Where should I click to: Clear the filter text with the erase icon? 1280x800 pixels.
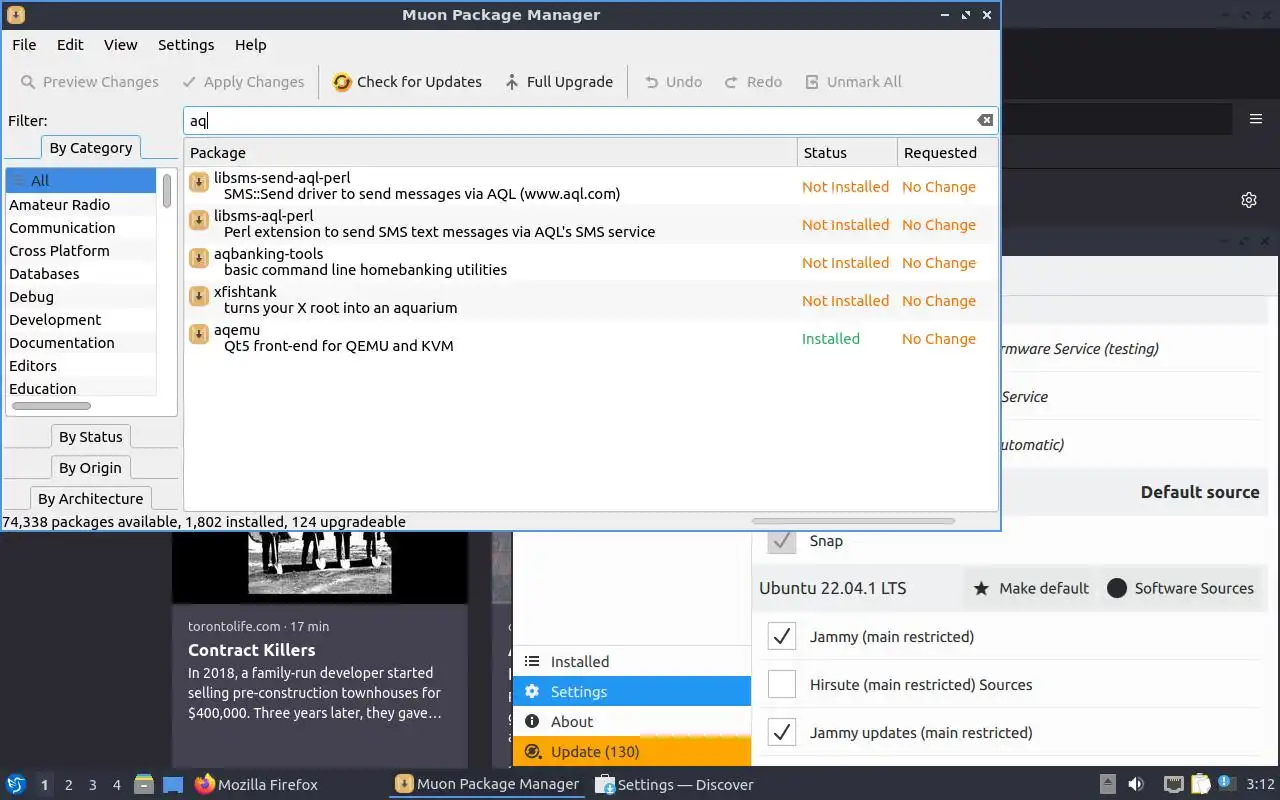985,120
